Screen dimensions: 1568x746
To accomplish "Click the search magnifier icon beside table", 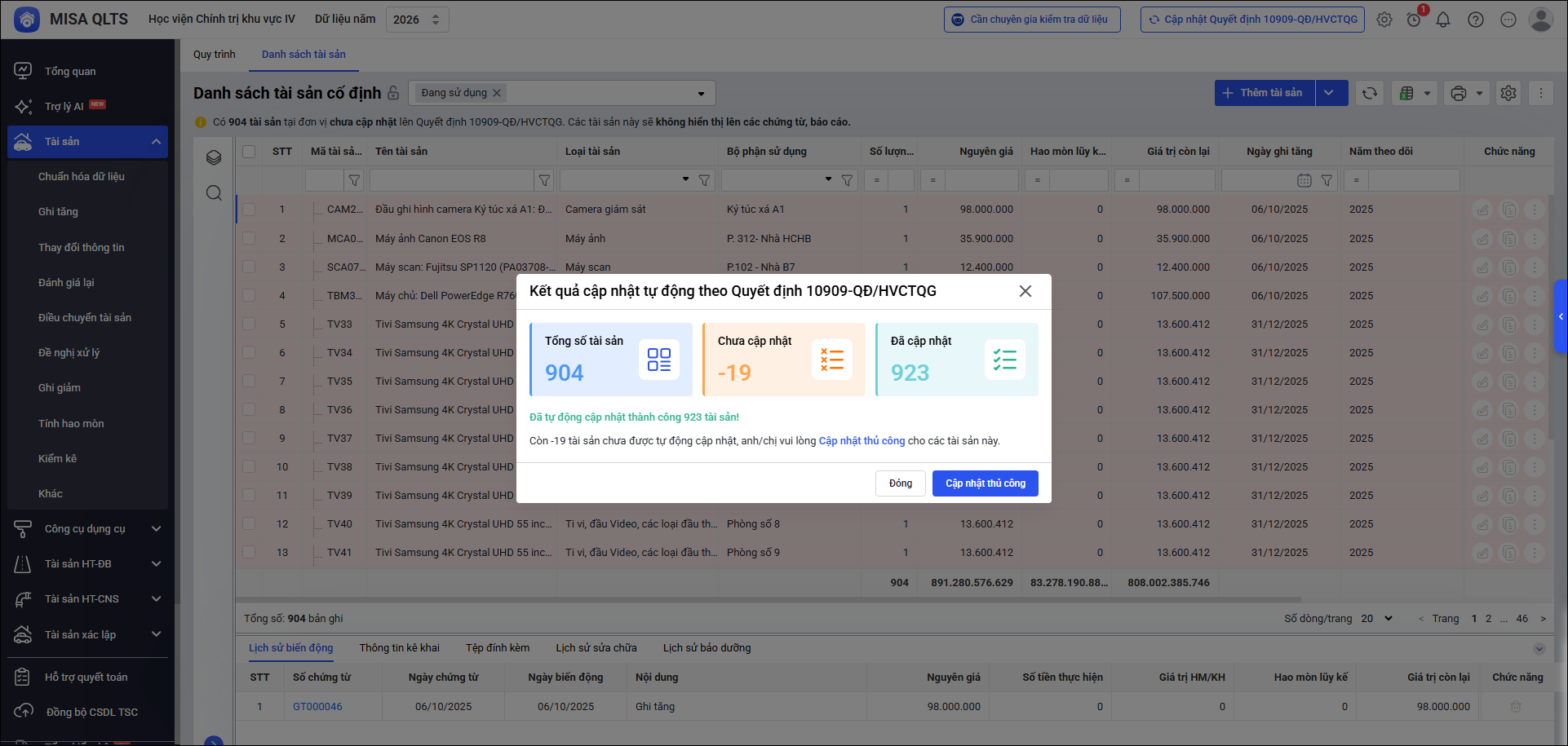I will 214,193.
